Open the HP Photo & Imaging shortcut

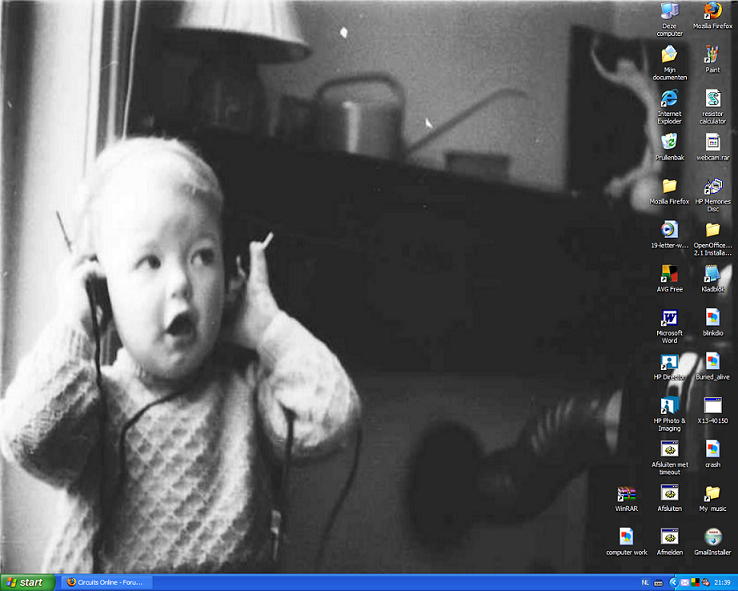coord(669,406)
